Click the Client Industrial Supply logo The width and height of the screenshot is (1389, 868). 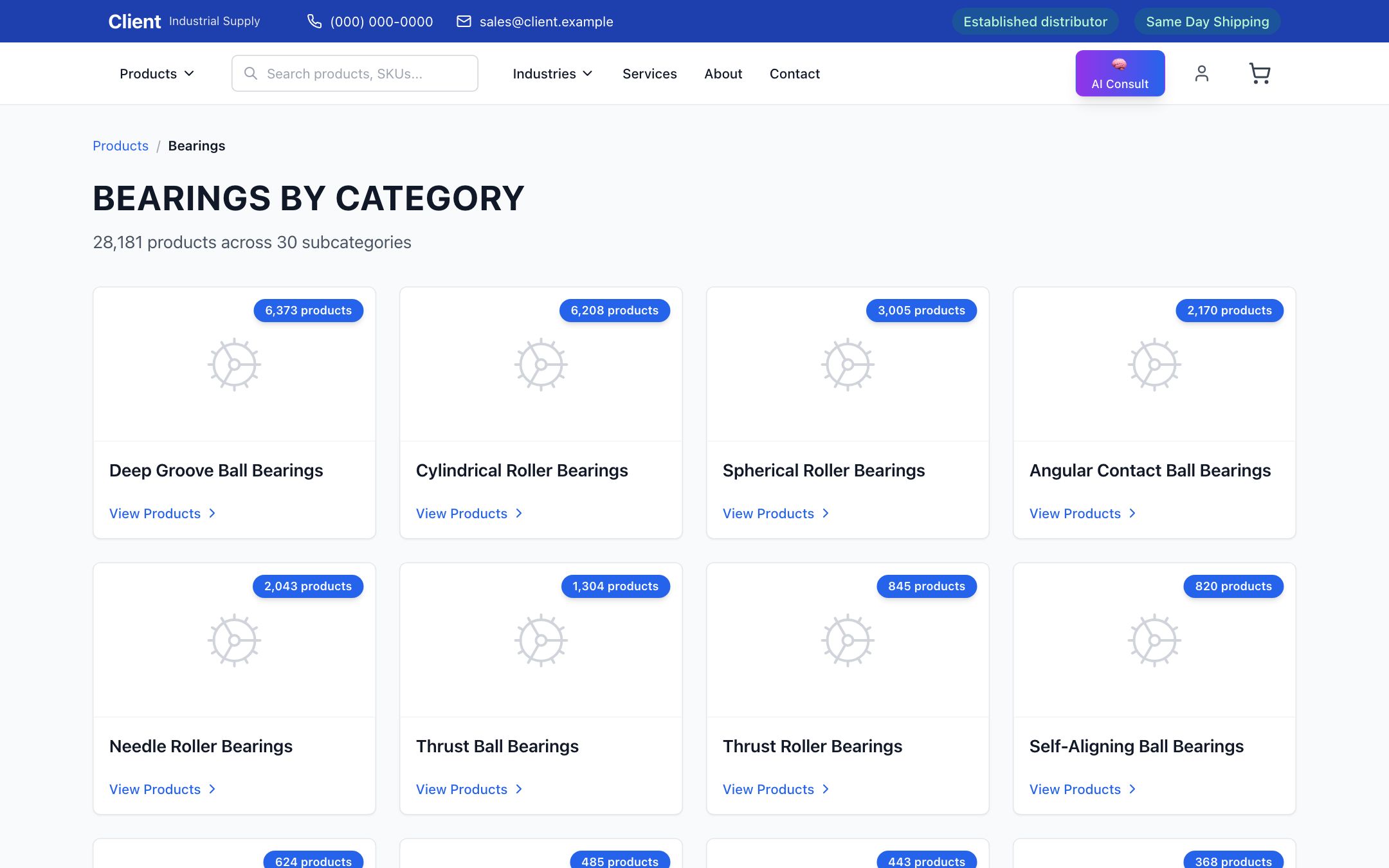184,21
